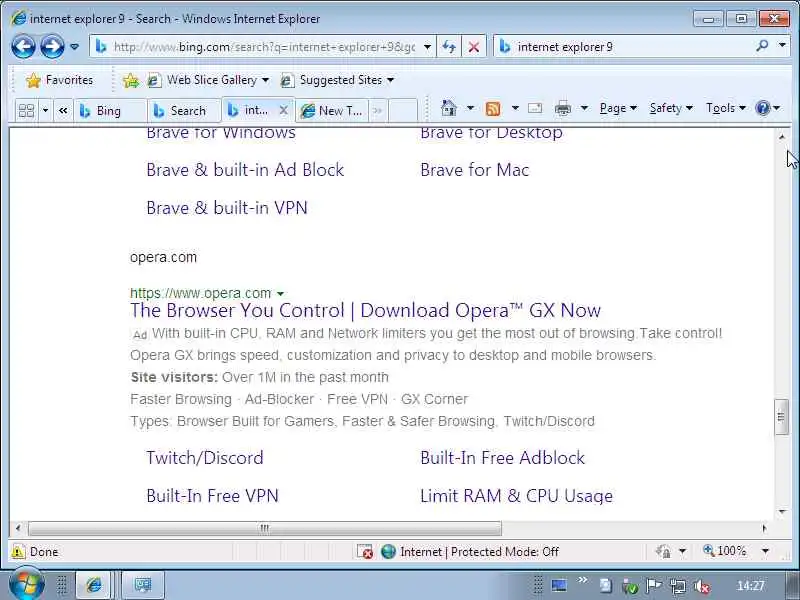Image resolution: width=800 pixels, height=600 pixels.
Task: Click the horizontal scrollbar thumb
Action: pyautogui.click(x=264, y=529)
